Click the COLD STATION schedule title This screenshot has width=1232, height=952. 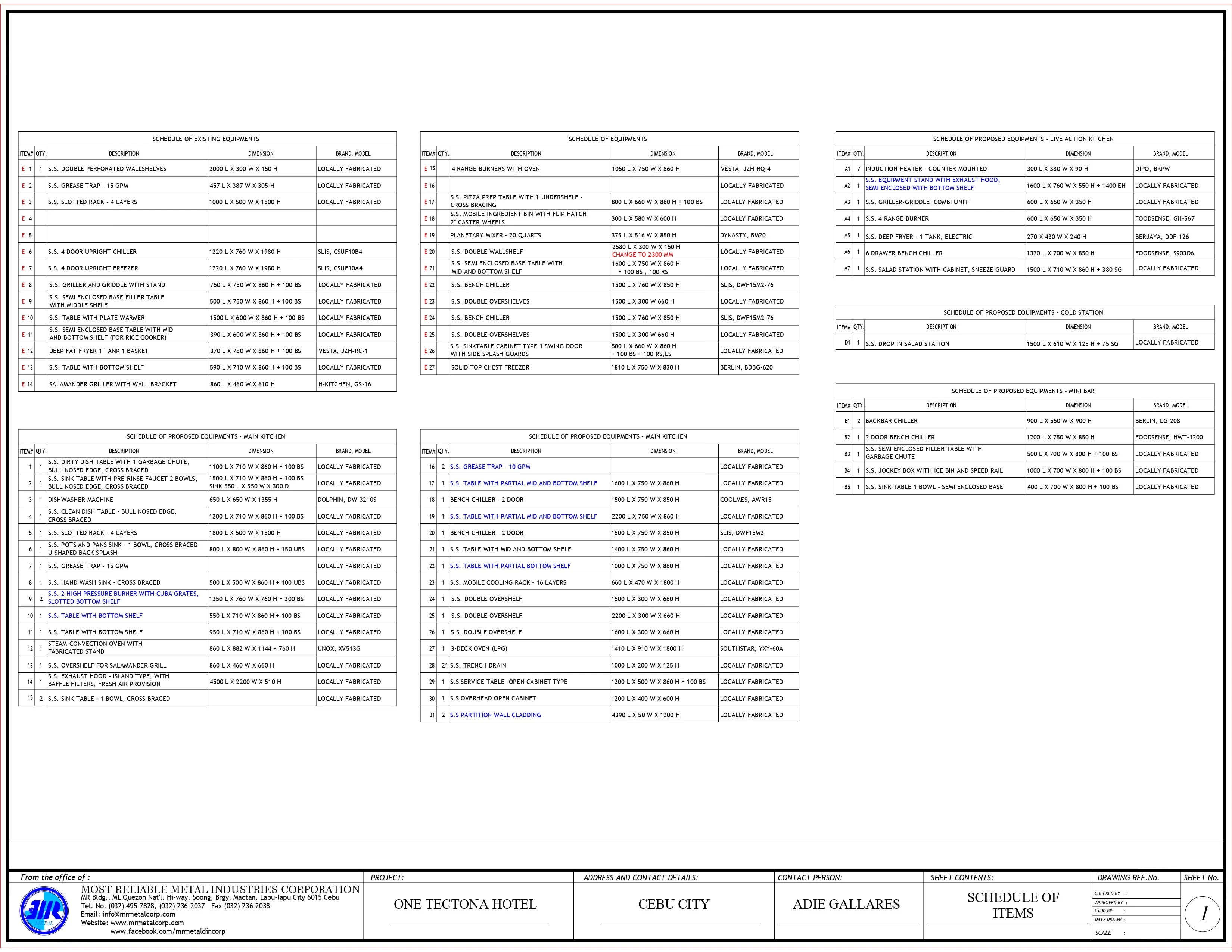coord(1023,312)
